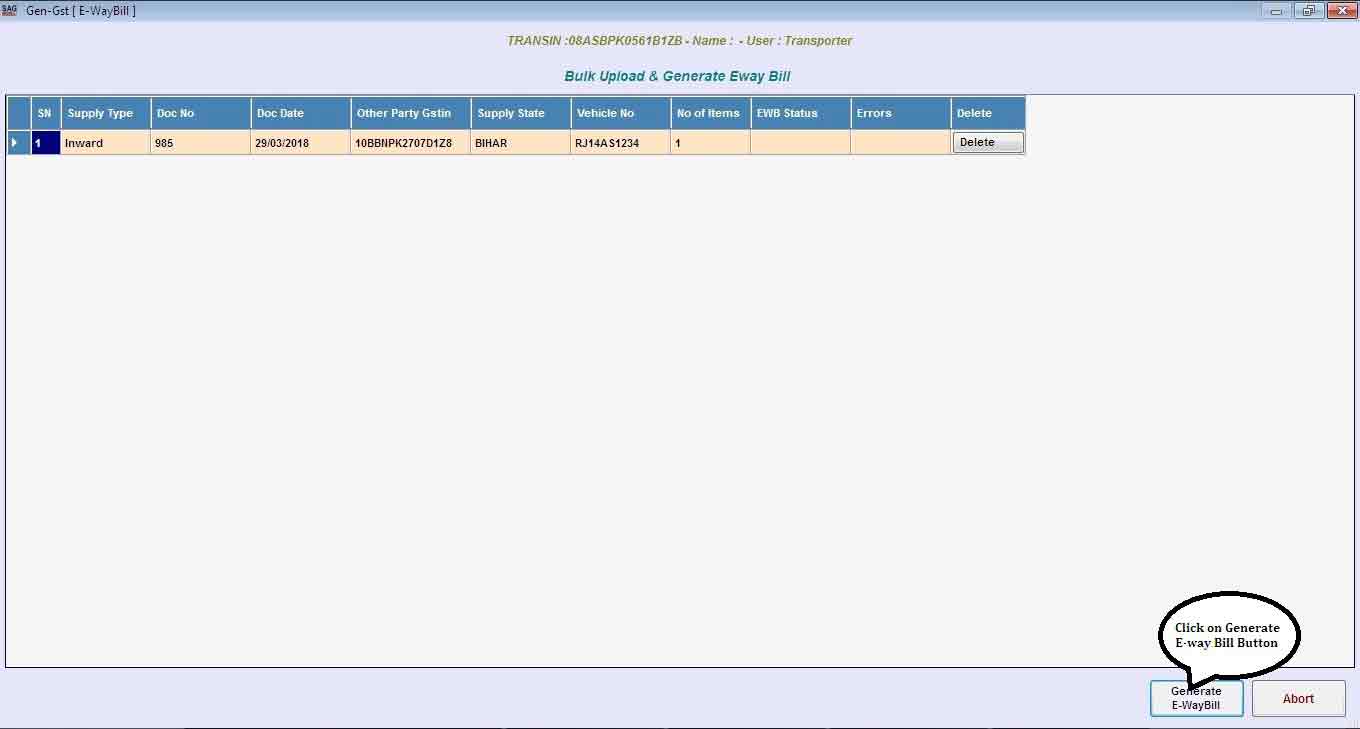Select the Supply State column header
This screenshot has height=729, width=1360.
pyautogui.click(x=520, y=113)
